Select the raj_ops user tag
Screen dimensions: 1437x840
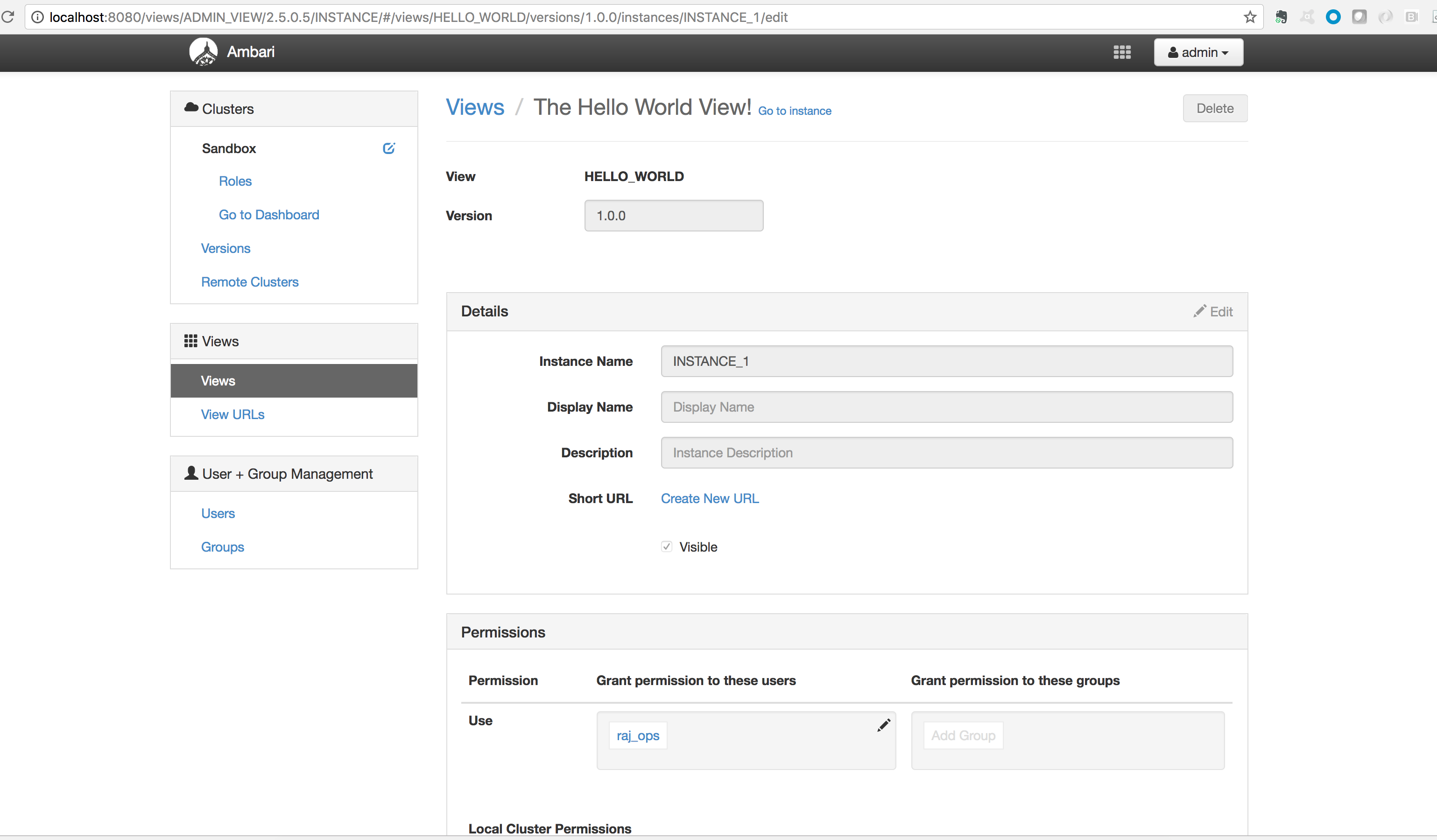point(638,735)
